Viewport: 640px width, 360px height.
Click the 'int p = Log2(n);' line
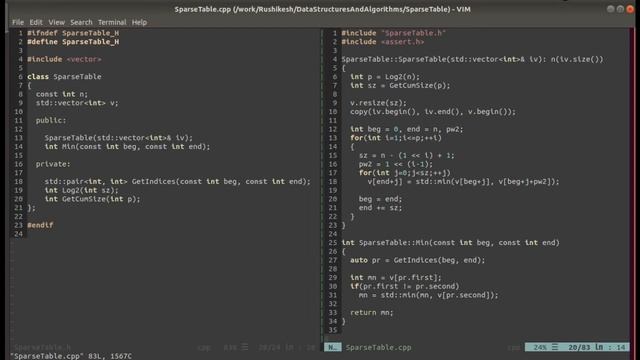pyautogui.click(x=385, y=77)
